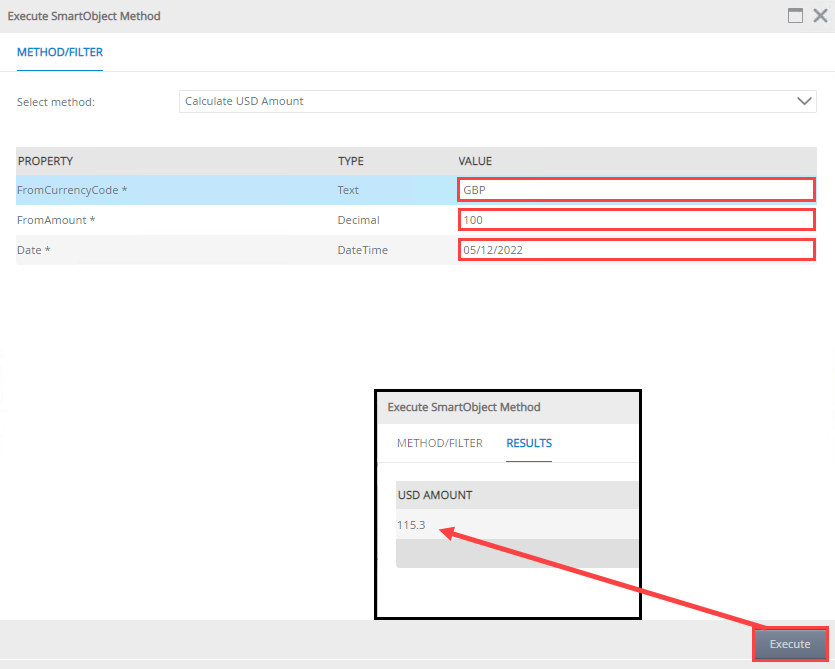Click METHOD/FILTER tab inside results inset
Screen dimensions: 835x669
pos(440,443)
